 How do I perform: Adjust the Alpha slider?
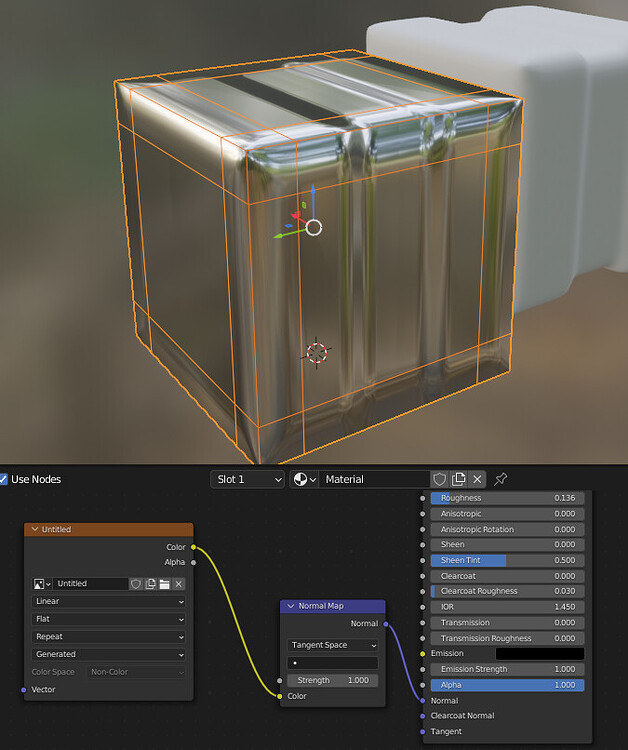click(x=507, y=685)
